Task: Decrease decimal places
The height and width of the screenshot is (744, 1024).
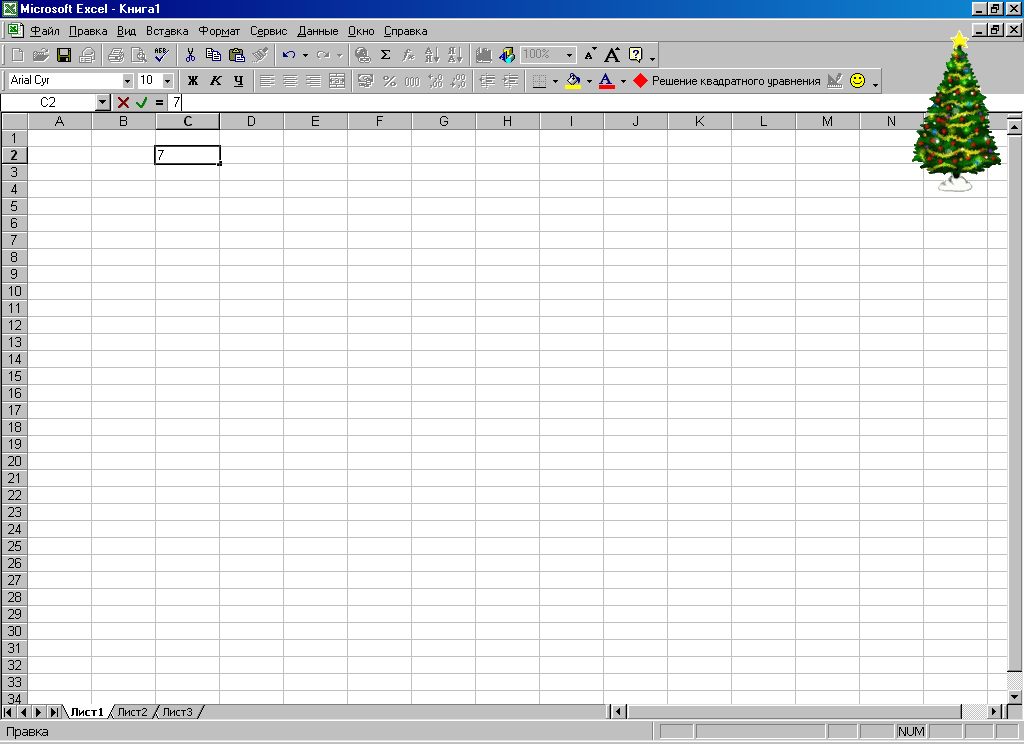Action: (x=458, y=81)
